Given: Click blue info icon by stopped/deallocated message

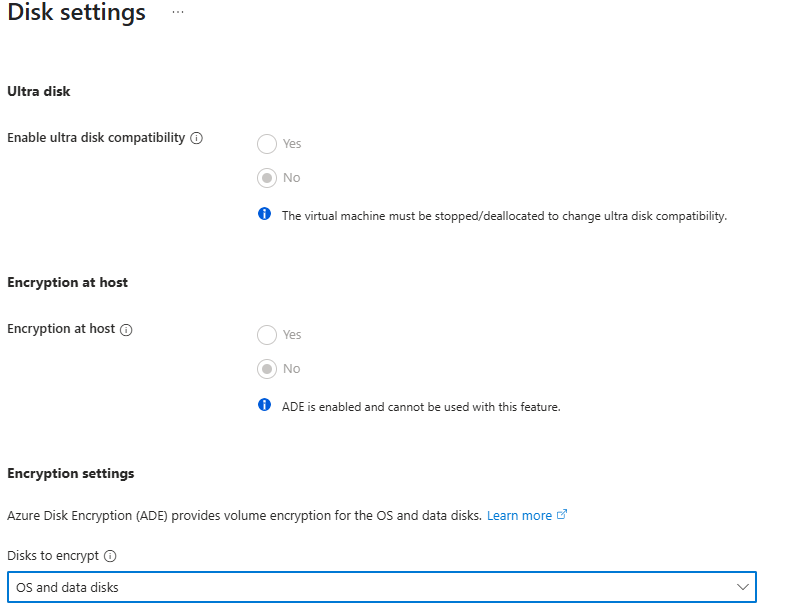Looking at the screenshot, I should coord(265,214).
